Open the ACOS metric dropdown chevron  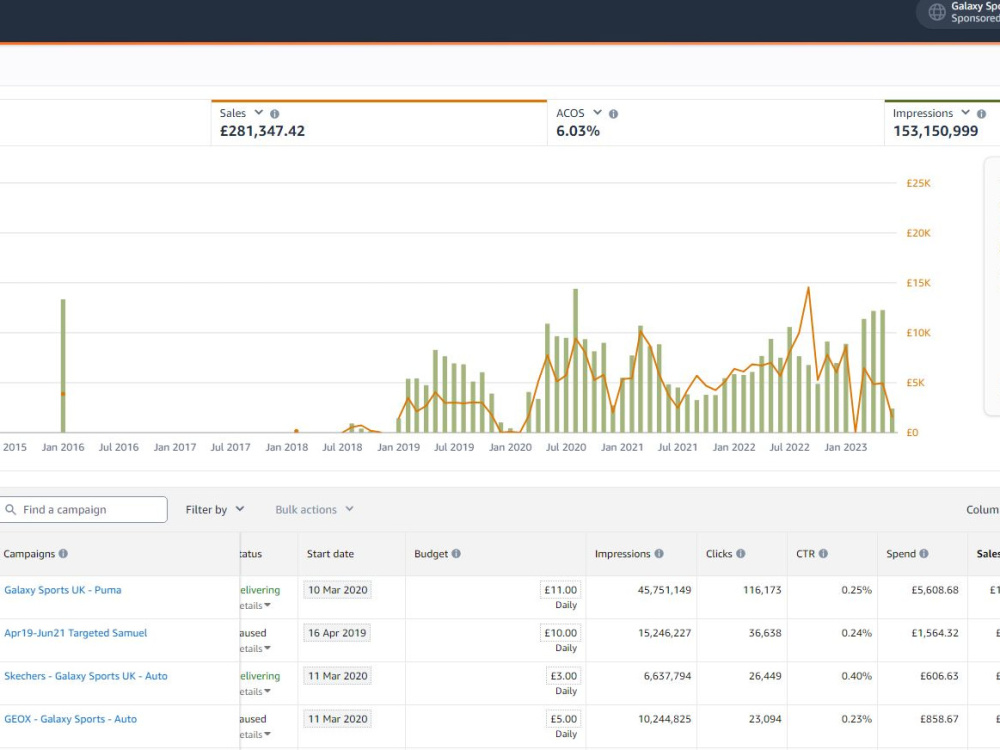pos(597,112)
